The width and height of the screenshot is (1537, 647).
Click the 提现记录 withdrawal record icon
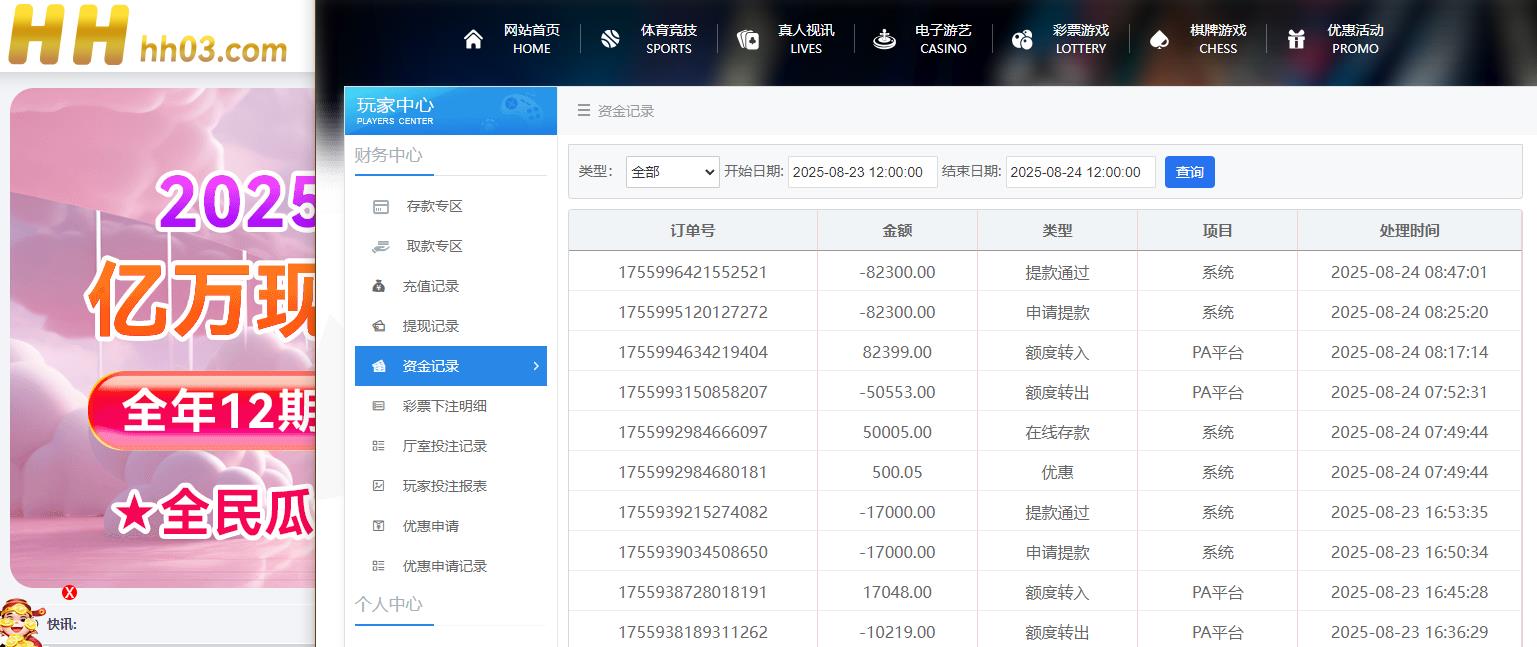pos(381,325)
